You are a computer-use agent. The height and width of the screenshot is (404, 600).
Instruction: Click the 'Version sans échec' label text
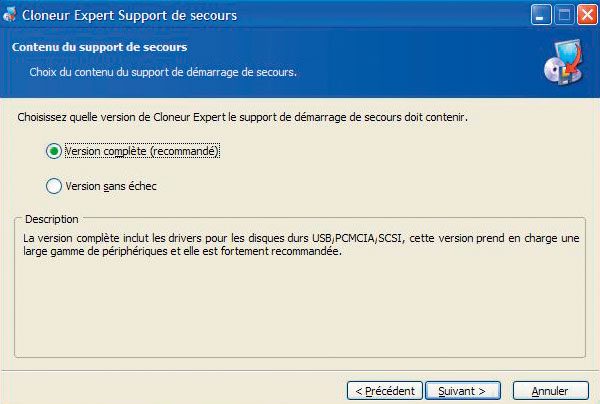[x=111, y=186]
